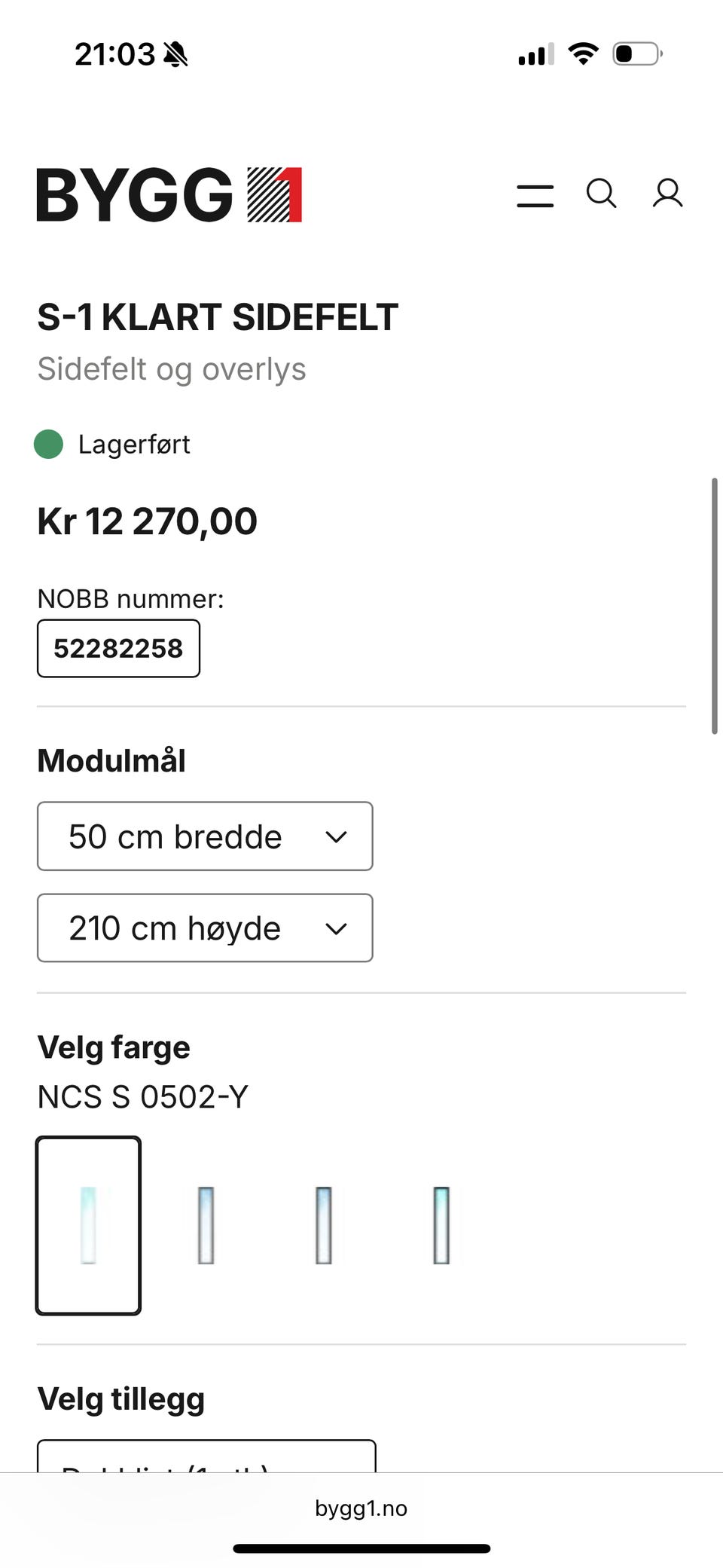
Task: Choose the fourth sidefelt color option
Action: click(441, 1225)
